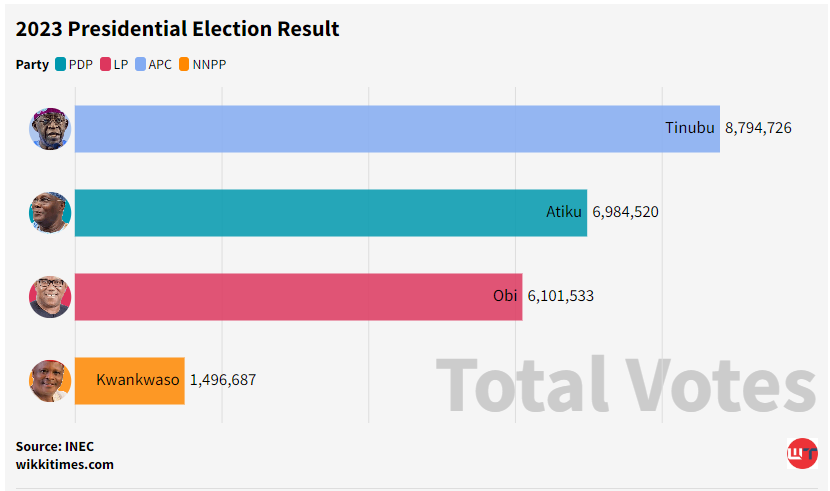Screen dimensions: 830x491
Task: Click the NNPP orange legend swatch
Action: pyautogui.click(x=184, y=65)
